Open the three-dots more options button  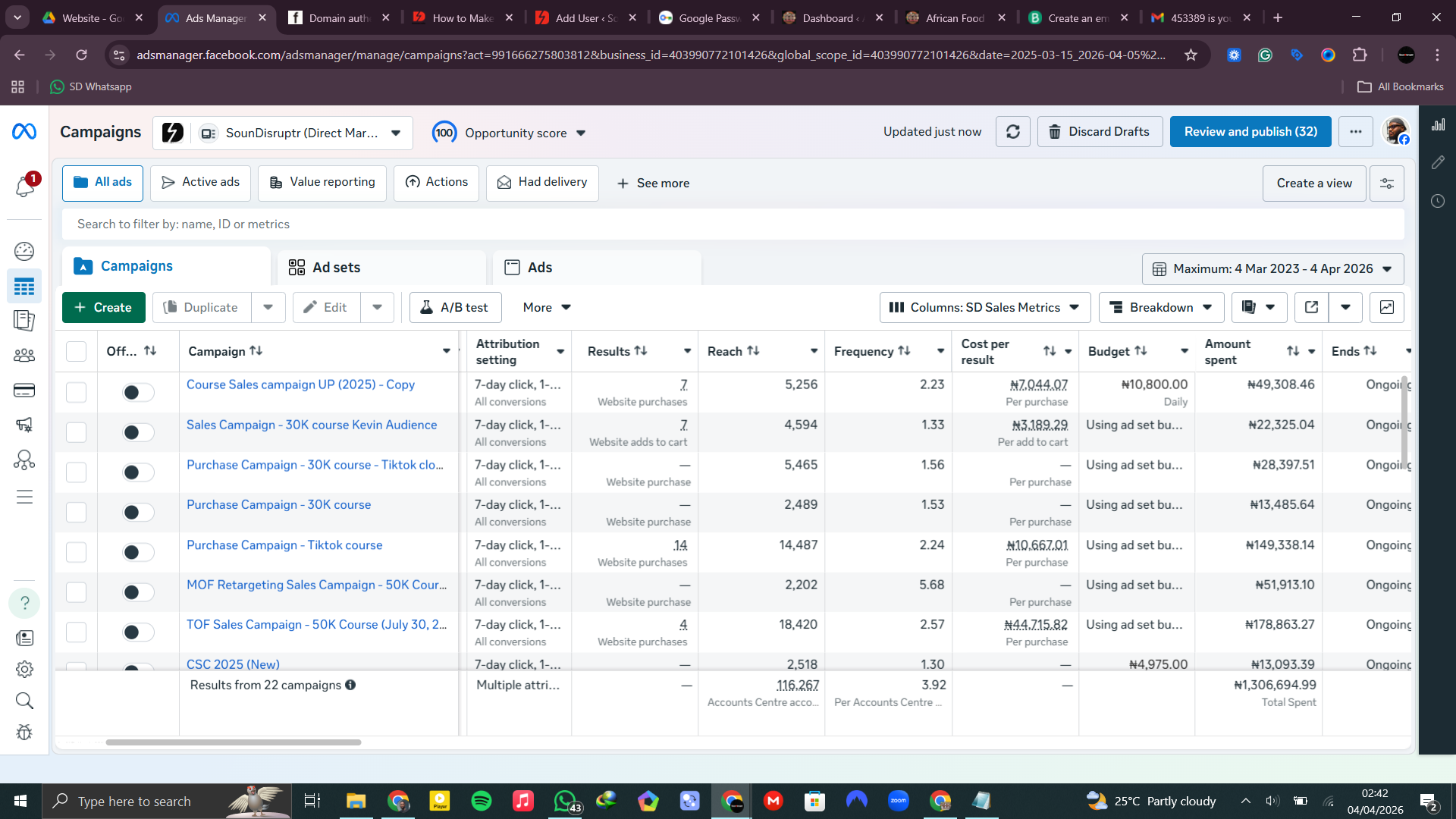click(x=1356, y=132)
